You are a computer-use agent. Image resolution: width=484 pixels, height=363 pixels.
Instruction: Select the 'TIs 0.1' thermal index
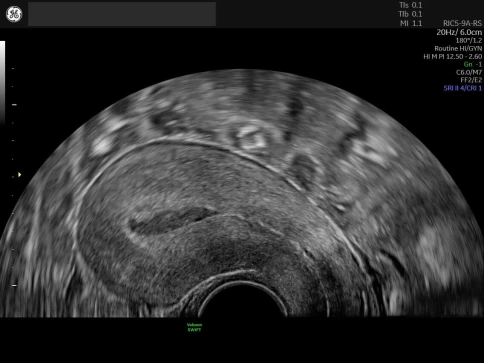coord(410,5)
